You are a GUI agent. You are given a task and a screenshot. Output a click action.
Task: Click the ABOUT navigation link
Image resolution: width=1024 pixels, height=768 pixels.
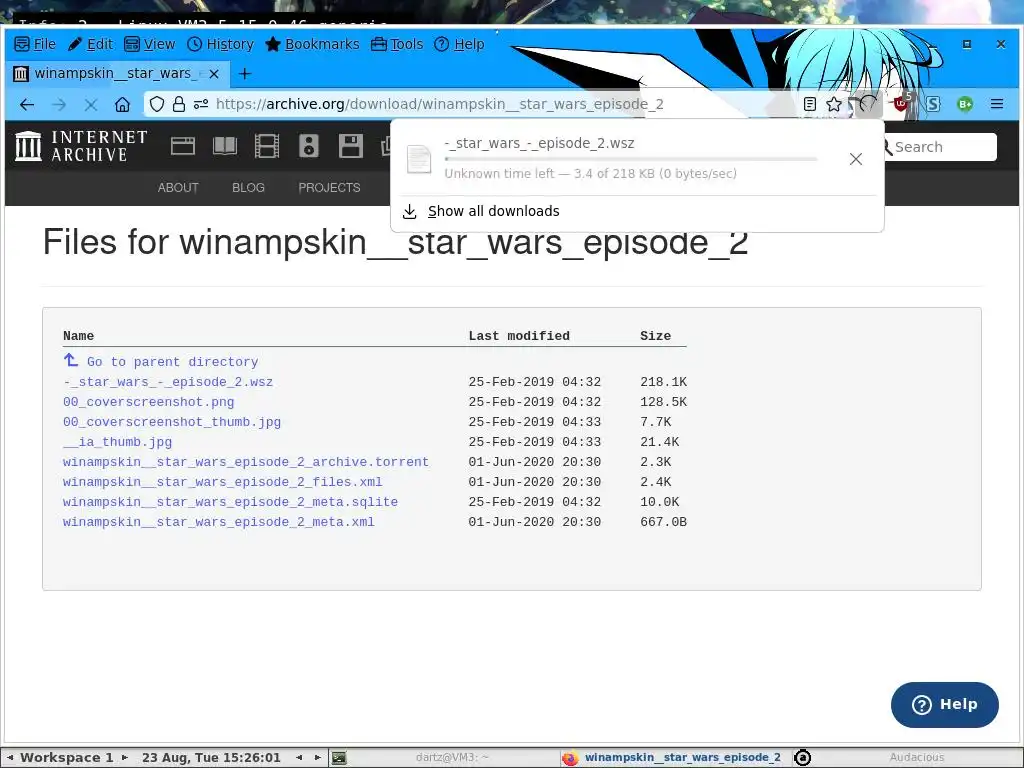178,187
